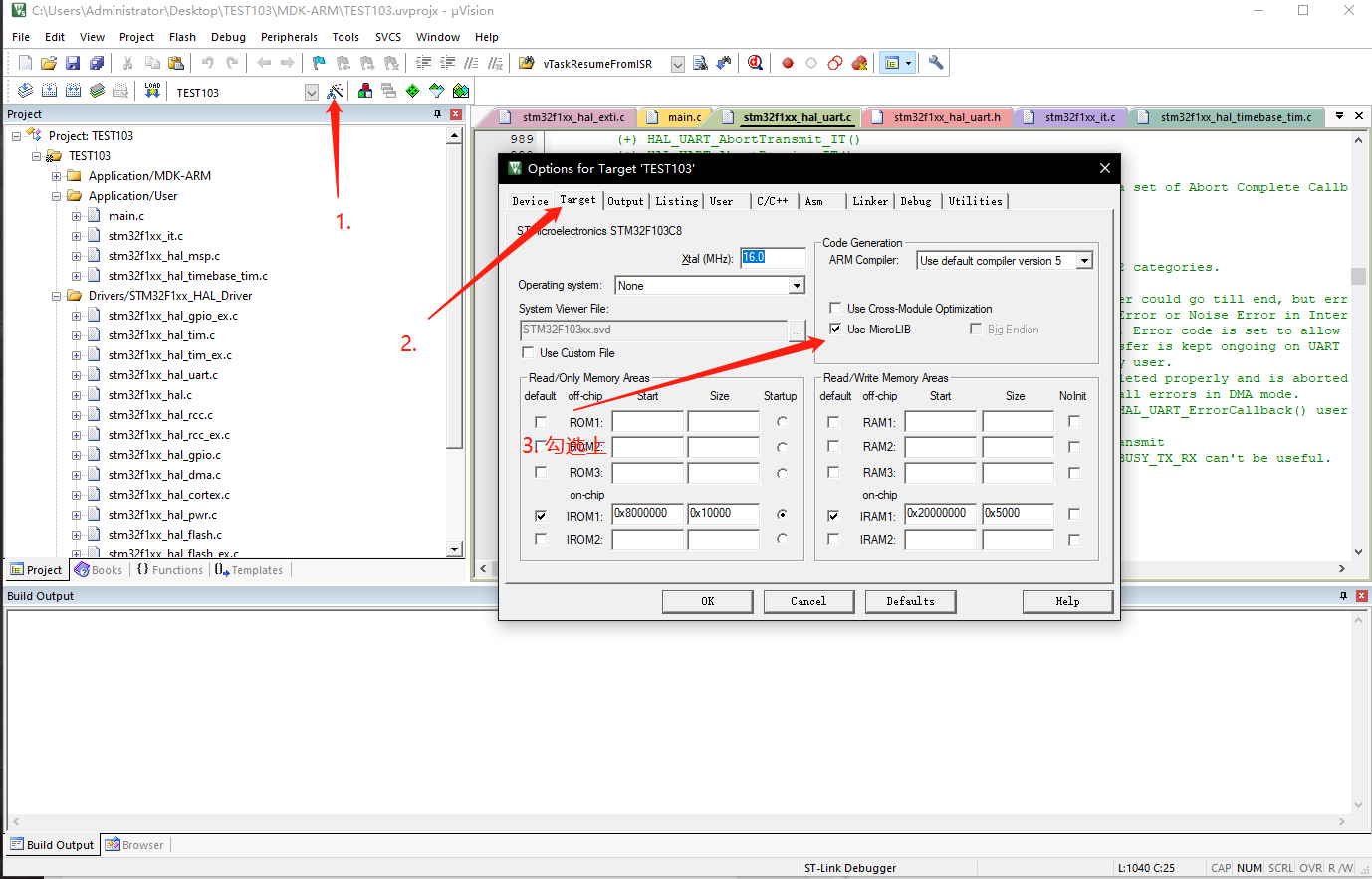The height and width of the screenshot is (879, 1372).
Task: Open the vTaskResumeFromISR find dropdown
Action: coord(678,64)
